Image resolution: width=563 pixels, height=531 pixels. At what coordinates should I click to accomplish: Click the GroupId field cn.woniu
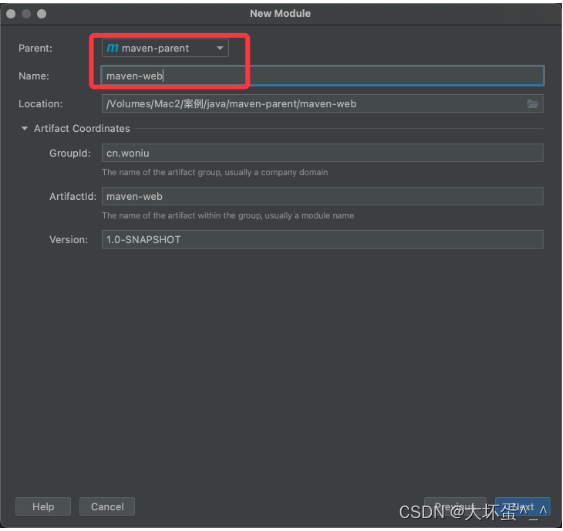pyautogui.click(x=323, y=153)
